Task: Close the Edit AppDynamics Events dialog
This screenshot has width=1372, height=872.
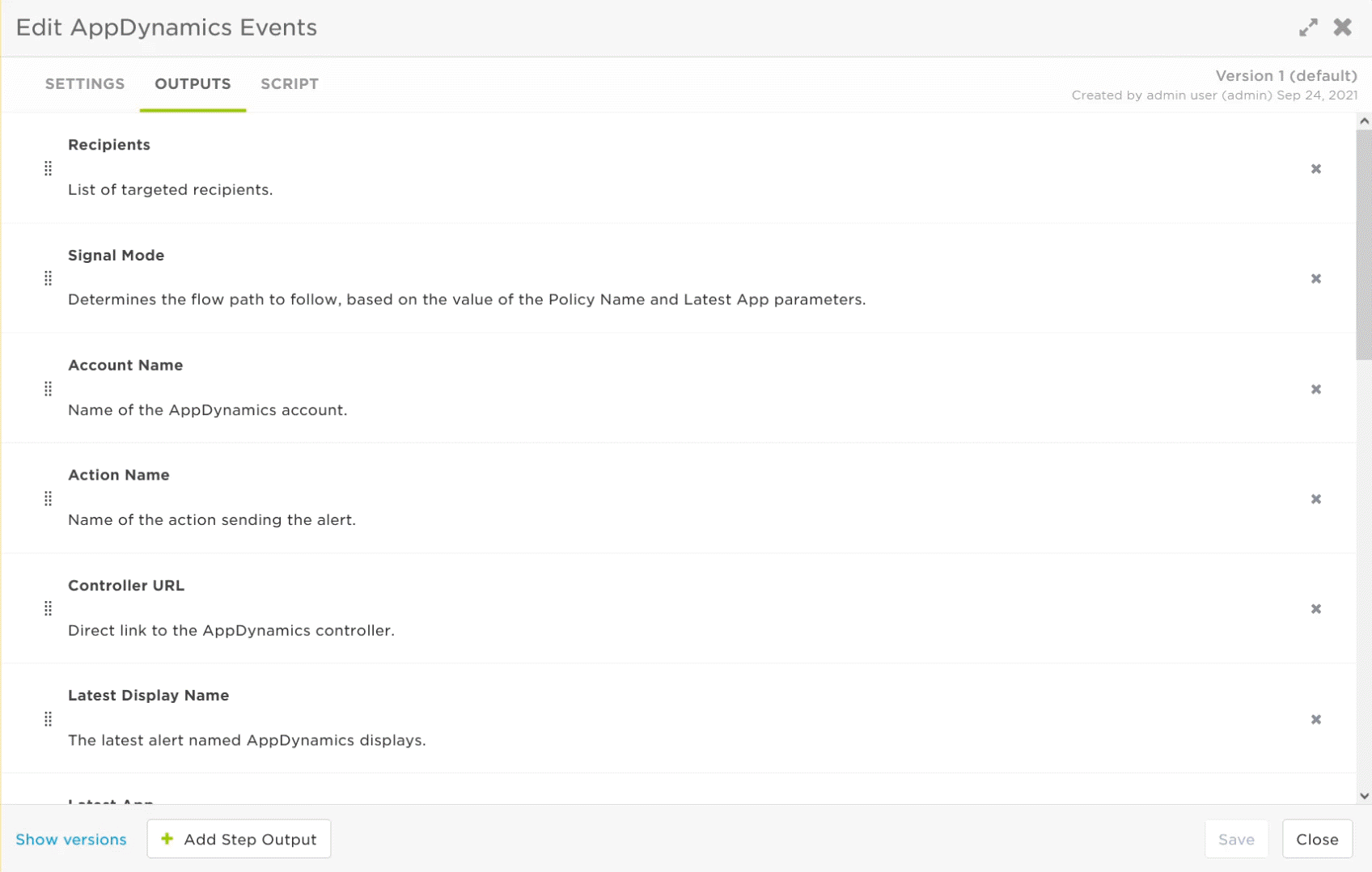Action: click(x=1343, y=28)
